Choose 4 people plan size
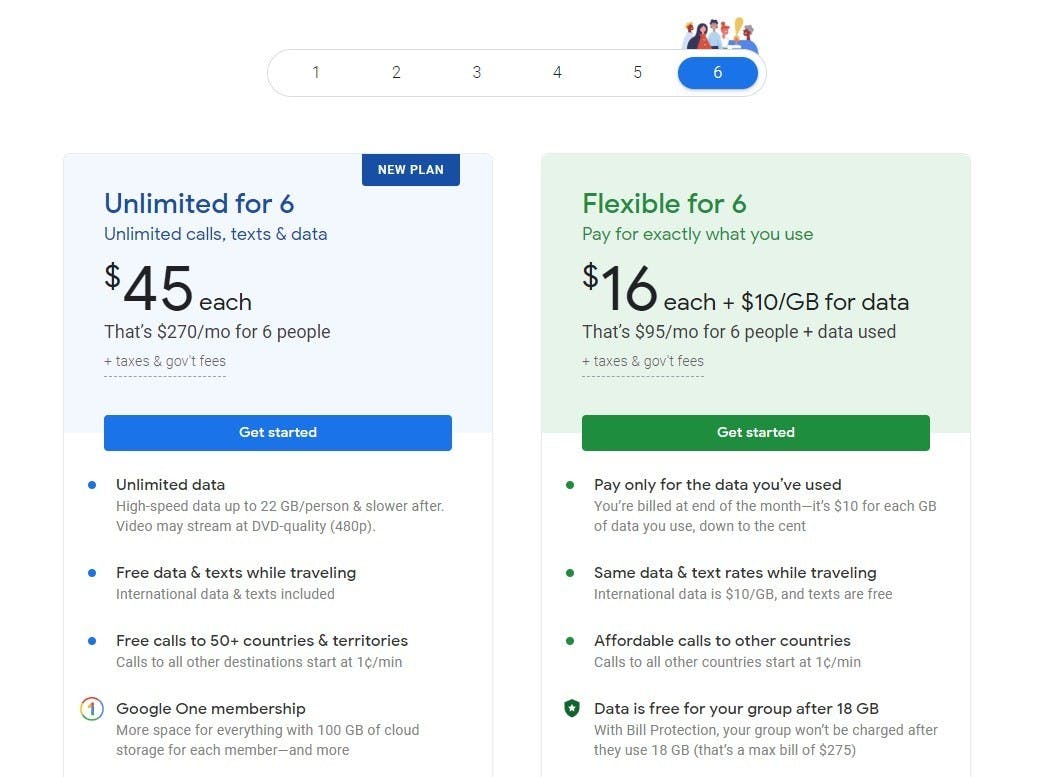 [x=557, y=72]
